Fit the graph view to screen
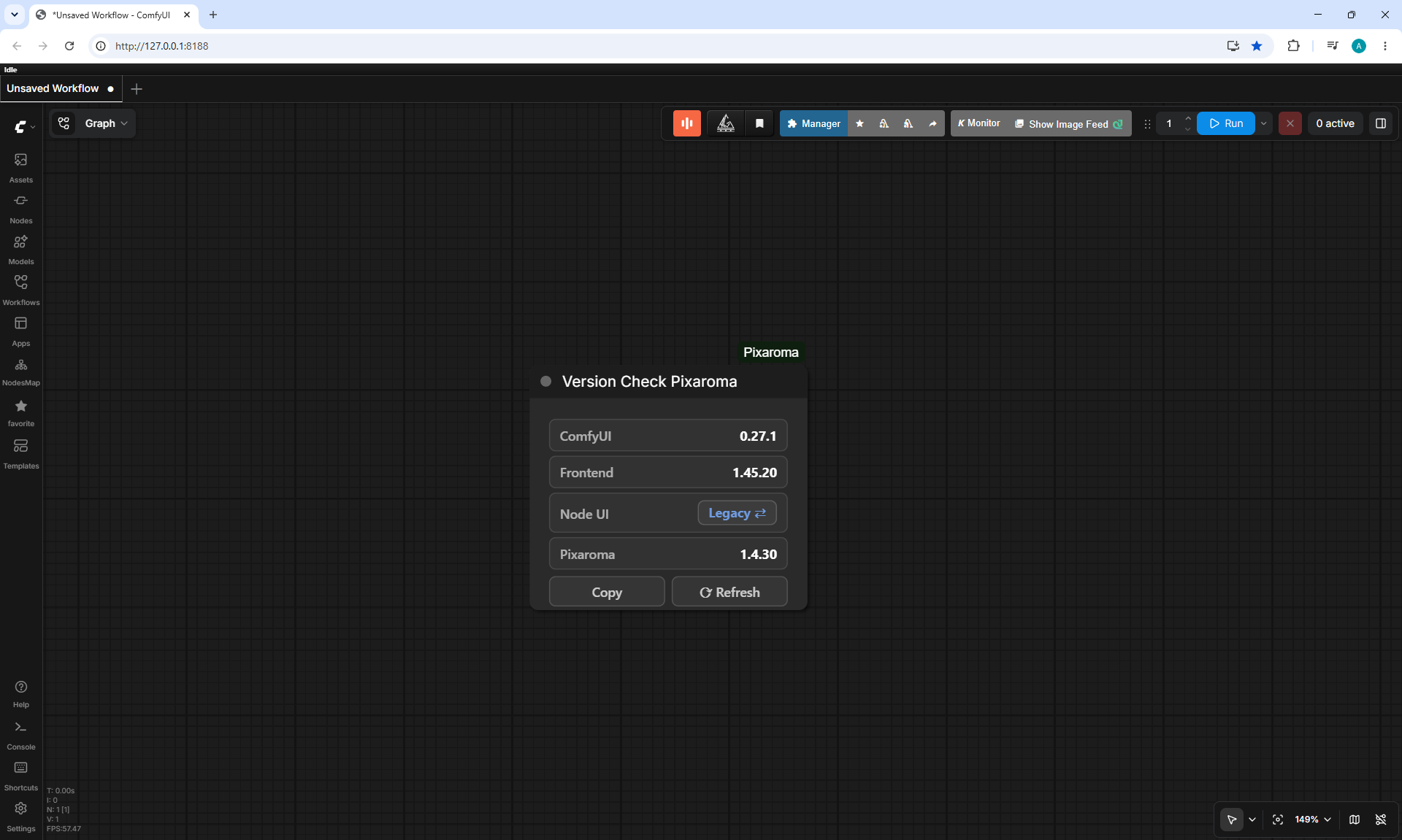The height and width of the screenshot is (840, 1402). [1278, 820]
